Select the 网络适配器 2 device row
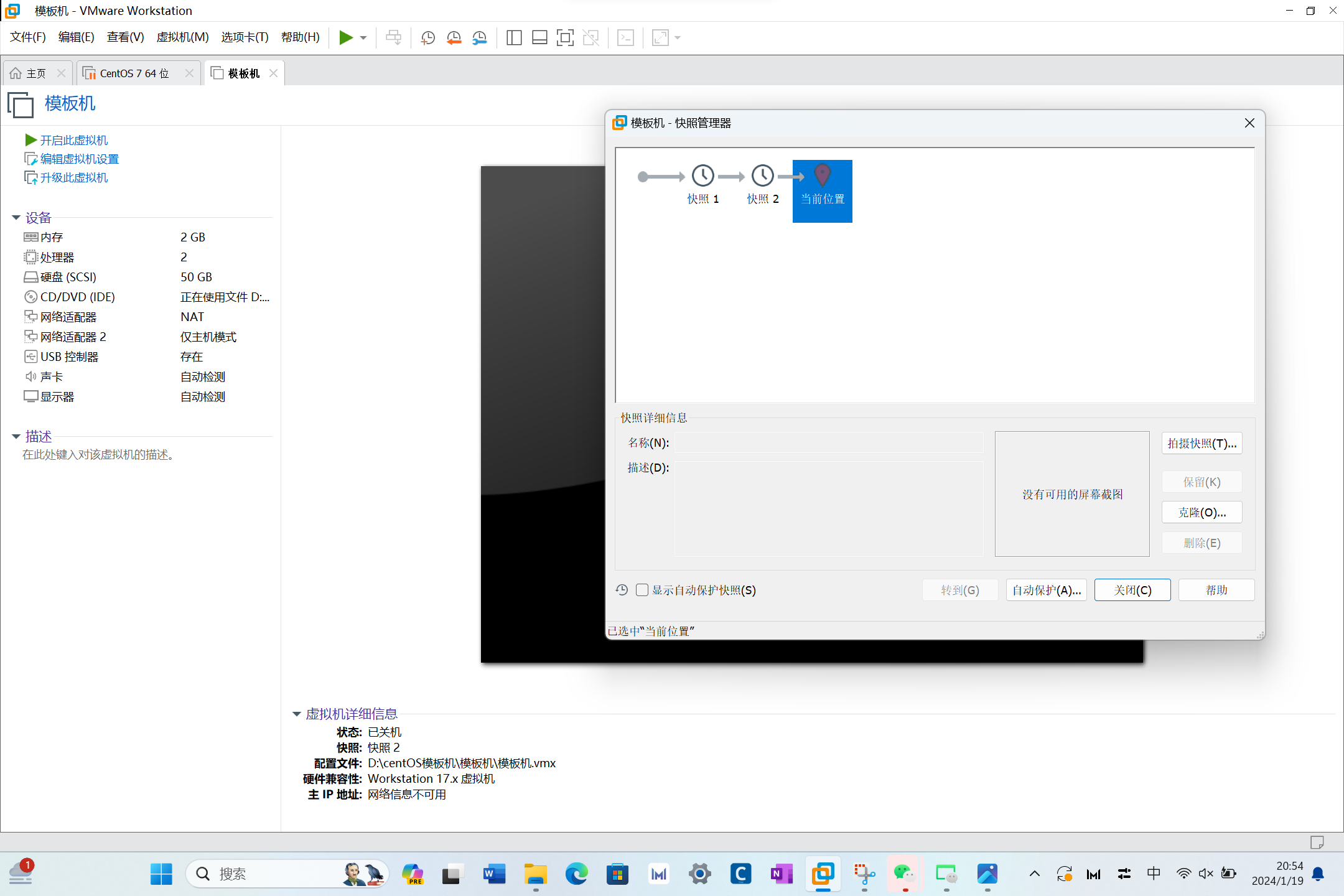Screen dimensions: 1344x896 tap(147, 337)
